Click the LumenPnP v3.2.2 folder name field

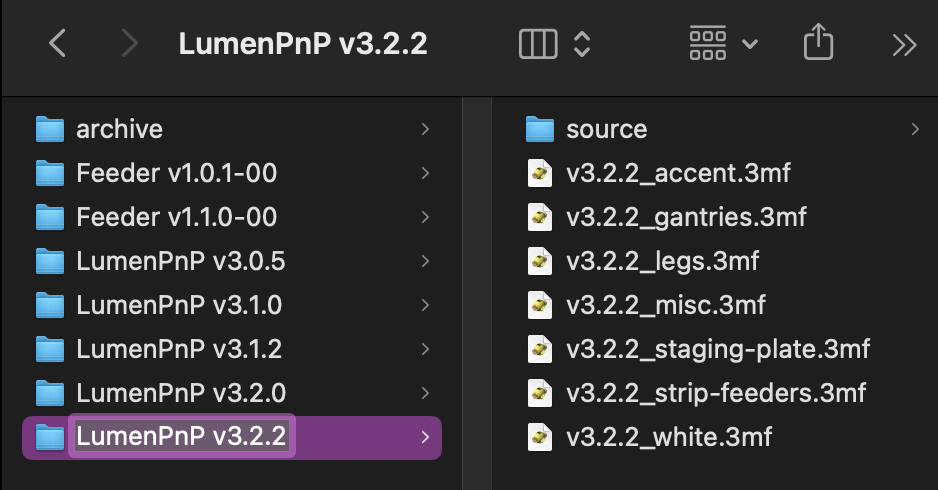tap(181, 437)
